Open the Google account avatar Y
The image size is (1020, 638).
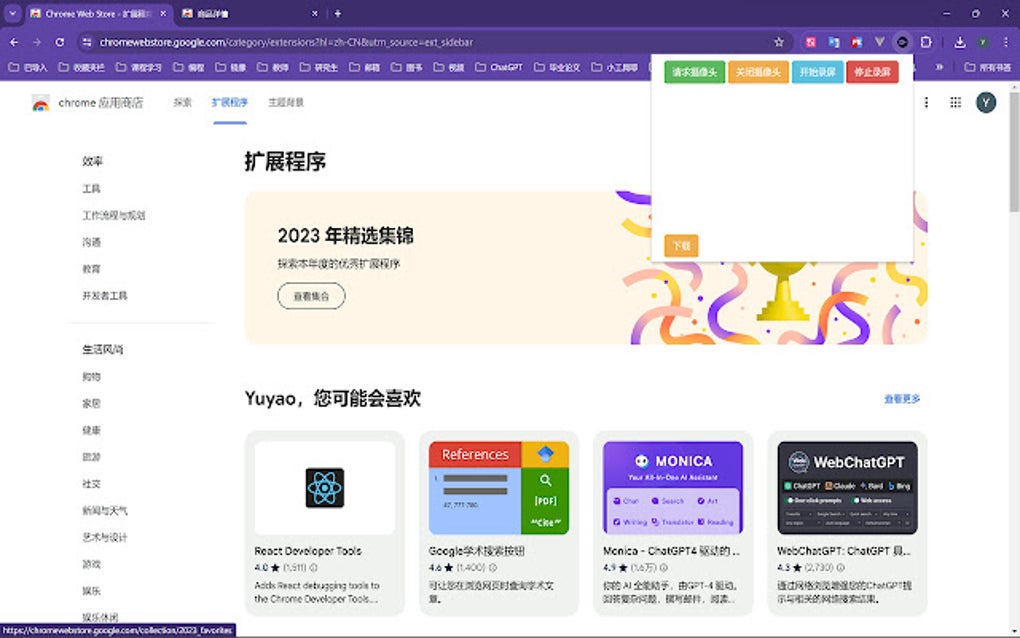tap(986, 102)
